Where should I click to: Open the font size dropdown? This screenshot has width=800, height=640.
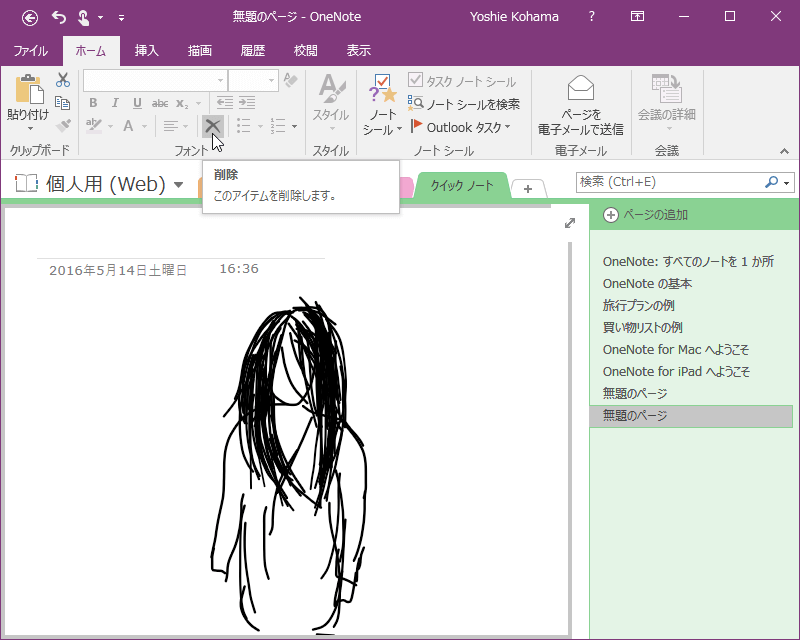pyautogui.click(x=271, y=80)
